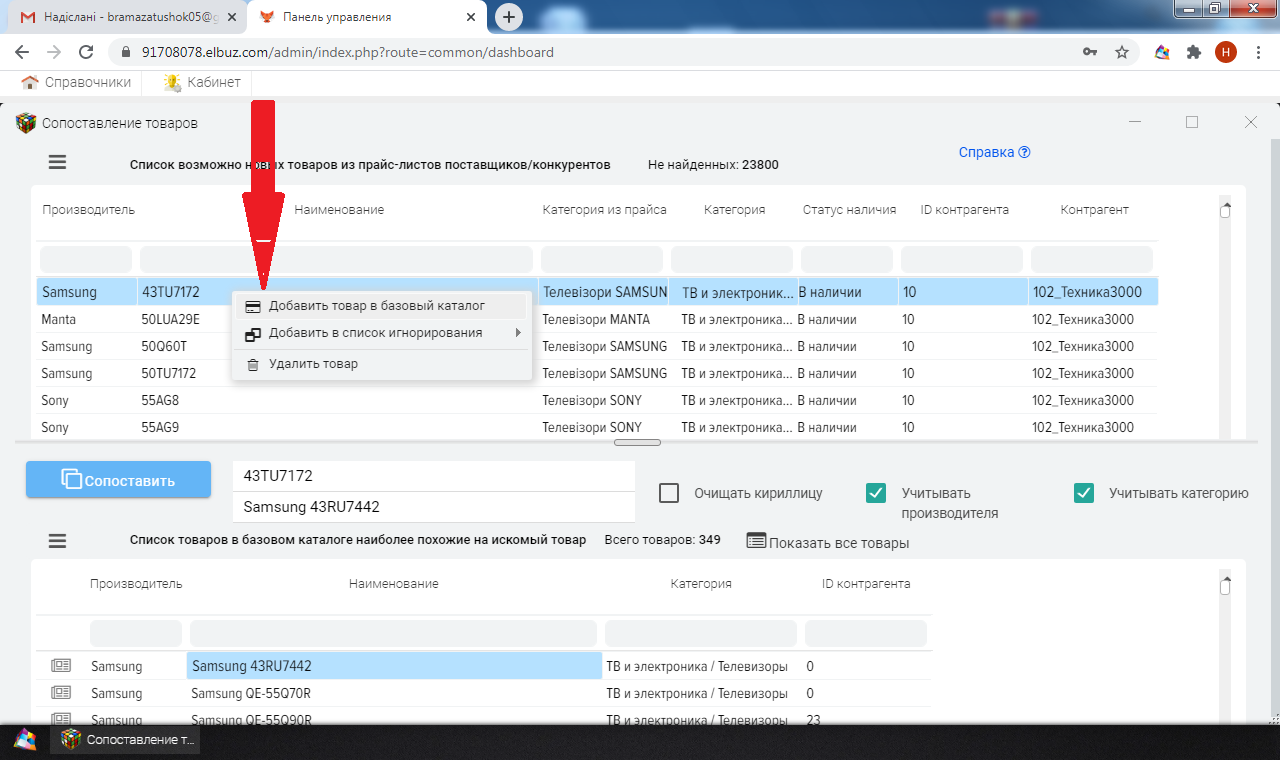The width and height of the screenshot is (1280, 760).
Task: Click the colorful start icon in taskbar
Action: point(25,740)
